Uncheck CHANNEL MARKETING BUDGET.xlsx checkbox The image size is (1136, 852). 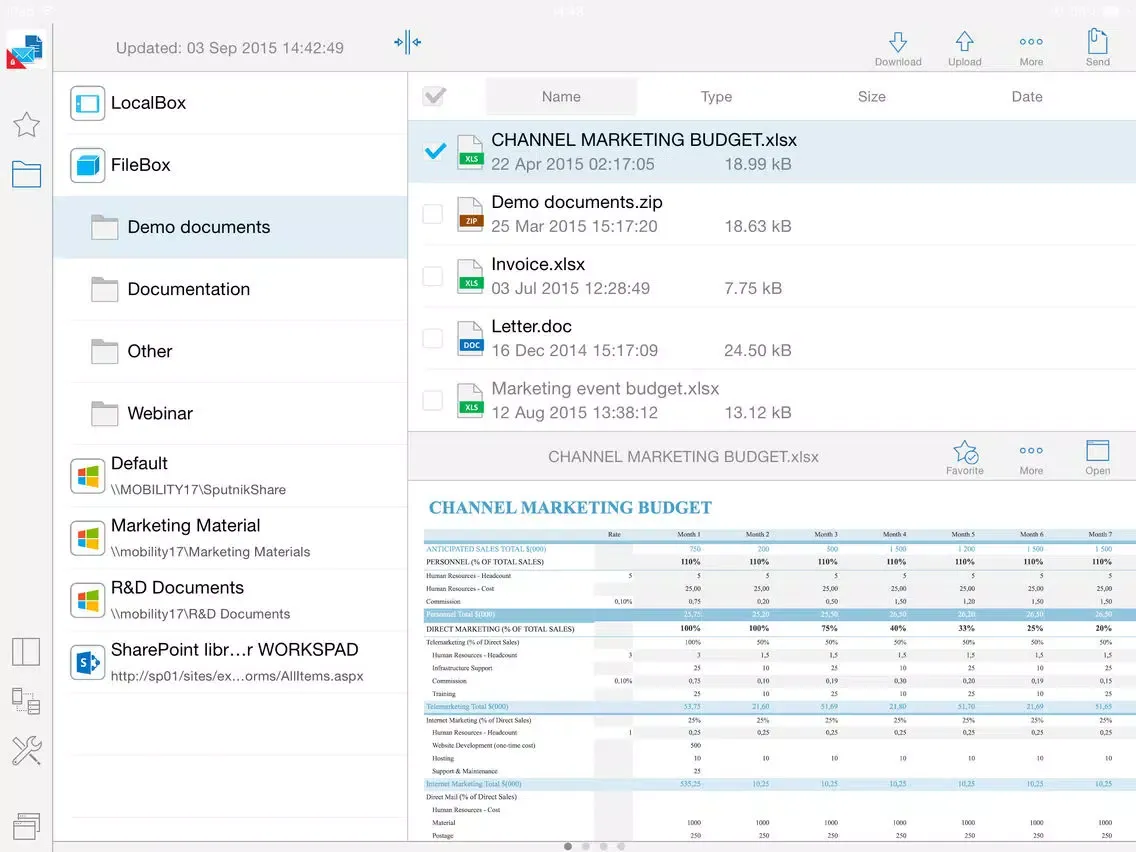435,151
